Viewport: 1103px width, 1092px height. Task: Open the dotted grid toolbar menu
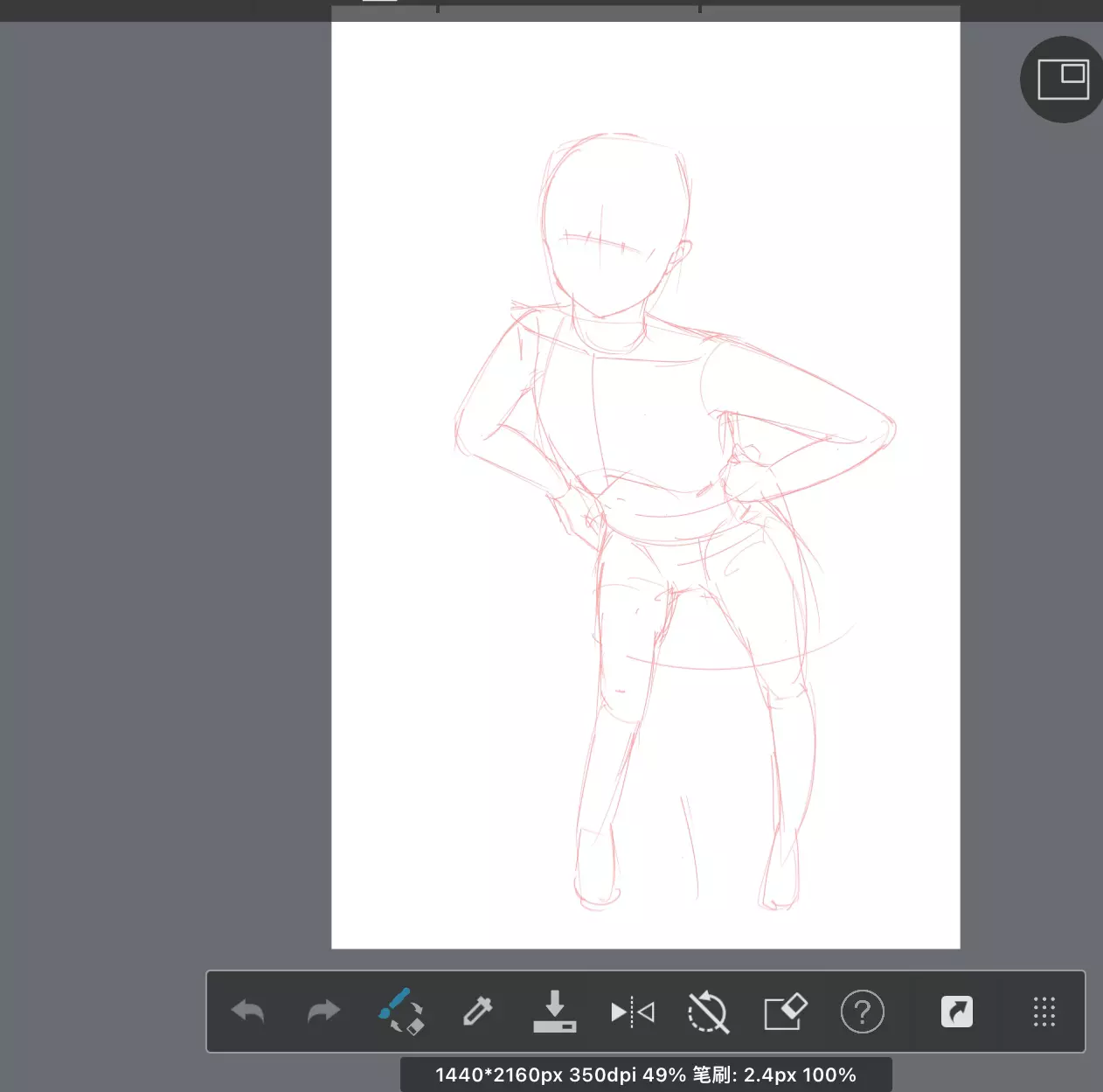[1044, 1012]
